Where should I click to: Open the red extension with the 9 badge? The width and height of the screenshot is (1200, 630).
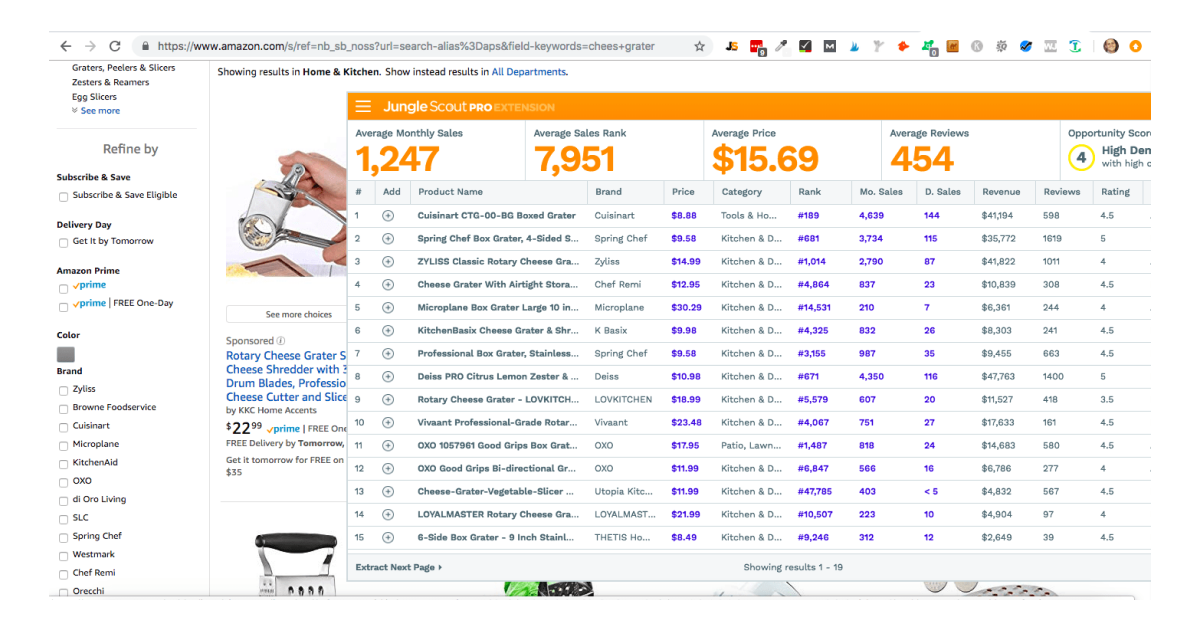758,47
